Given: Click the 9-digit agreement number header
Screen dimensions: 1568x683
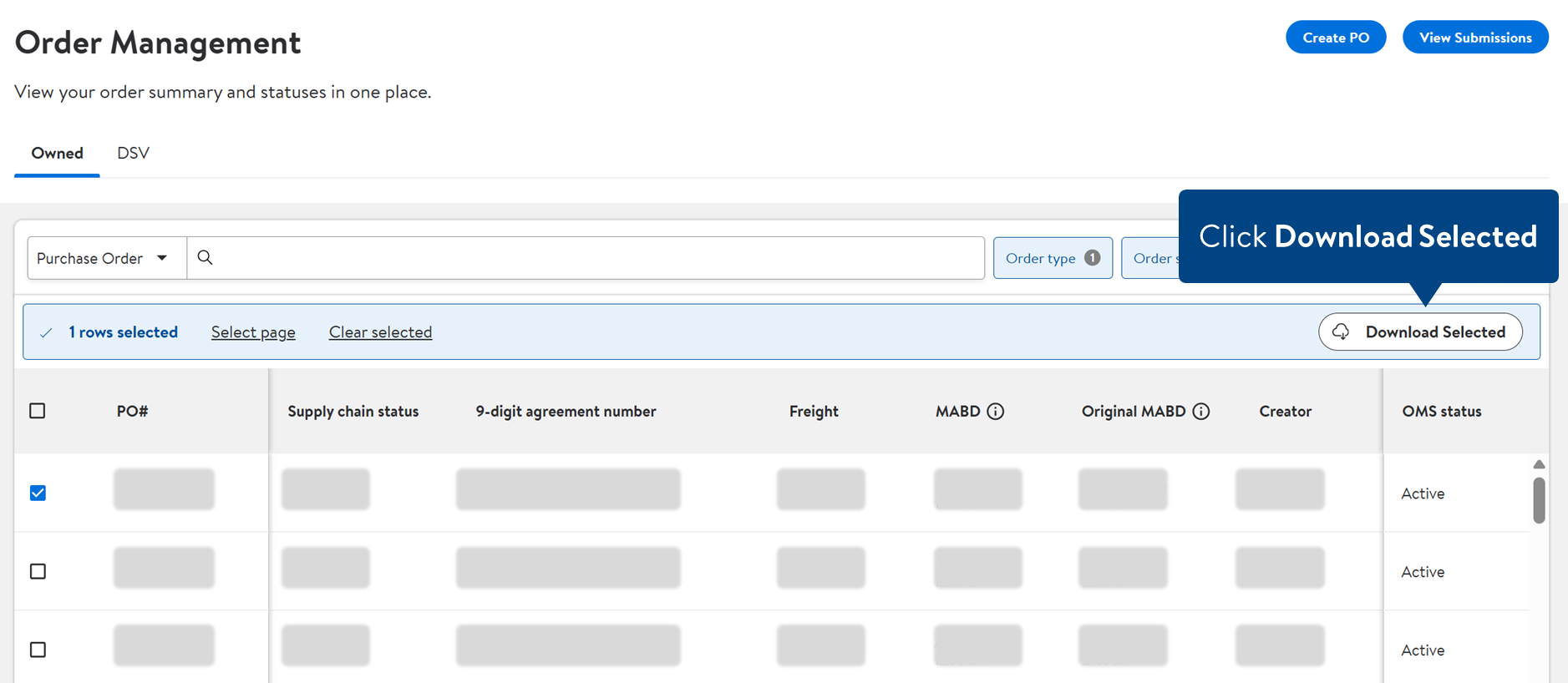Looking at the screenshot, I should point(566,411).
